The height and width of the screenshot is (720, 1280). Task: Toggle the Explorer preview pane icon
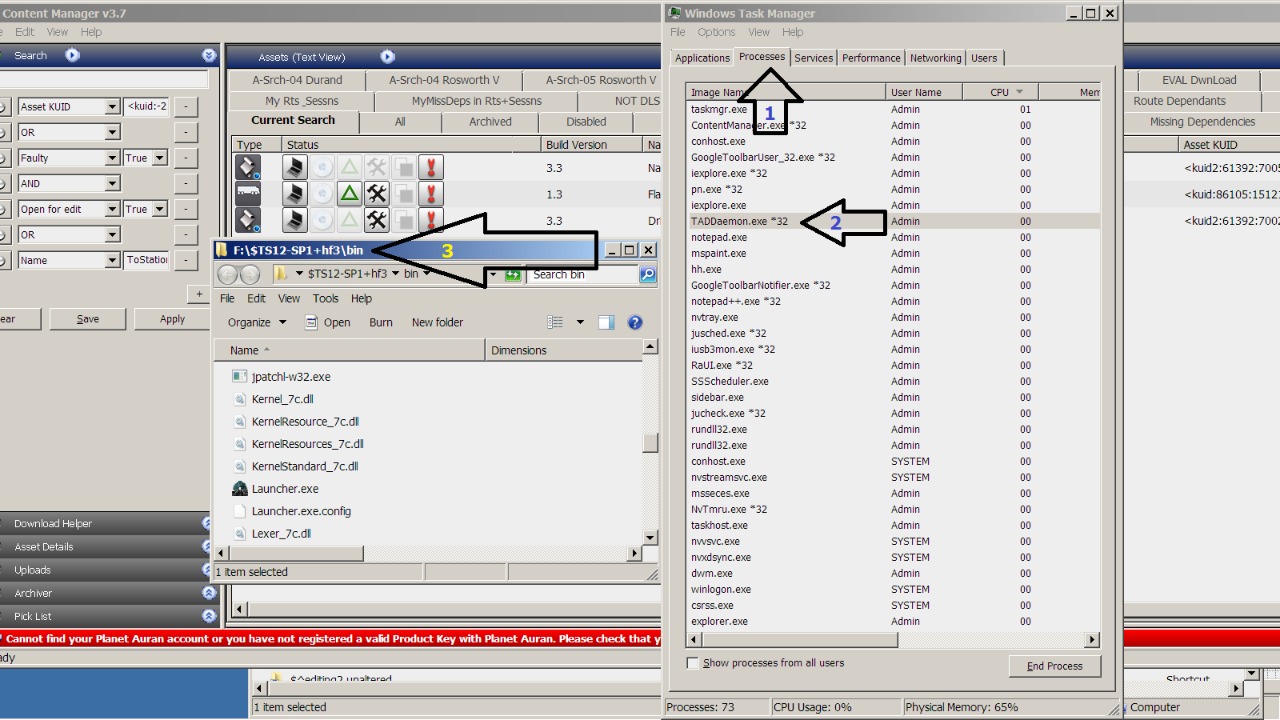pyautogui.click(x=606, y=322)
